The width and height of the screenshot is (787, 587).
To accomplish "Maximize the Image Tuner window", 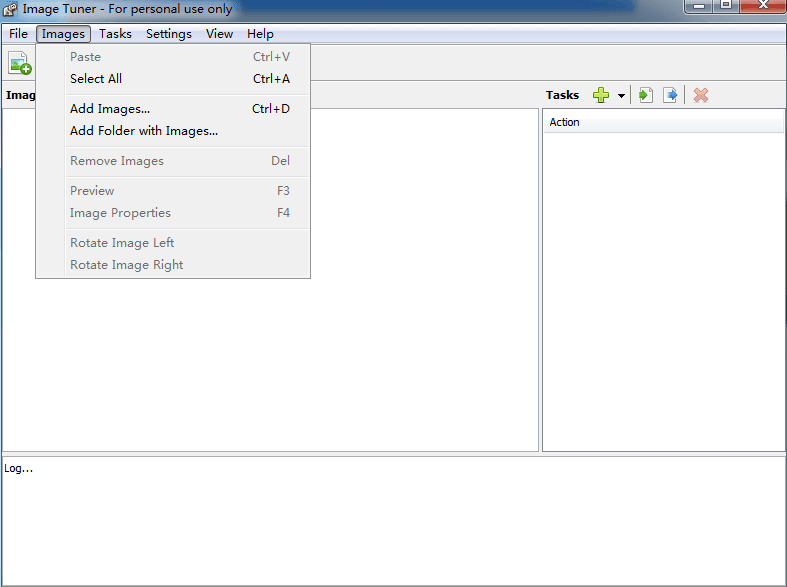I will click(x=726, y=6).
